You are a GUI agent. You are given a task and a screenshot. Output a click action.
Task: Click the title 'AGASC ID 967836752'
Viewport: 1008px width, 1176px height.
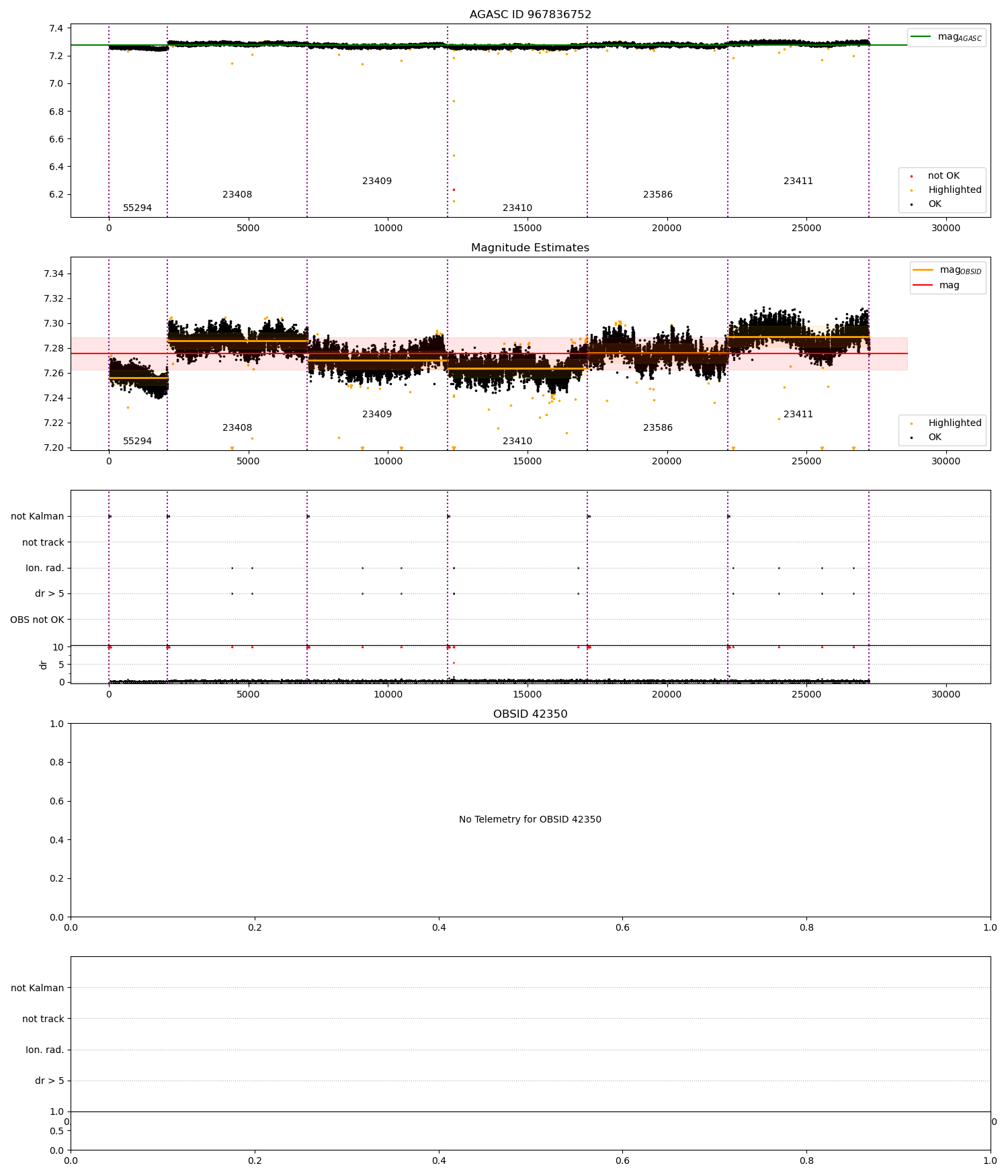[x=530, y=15]
